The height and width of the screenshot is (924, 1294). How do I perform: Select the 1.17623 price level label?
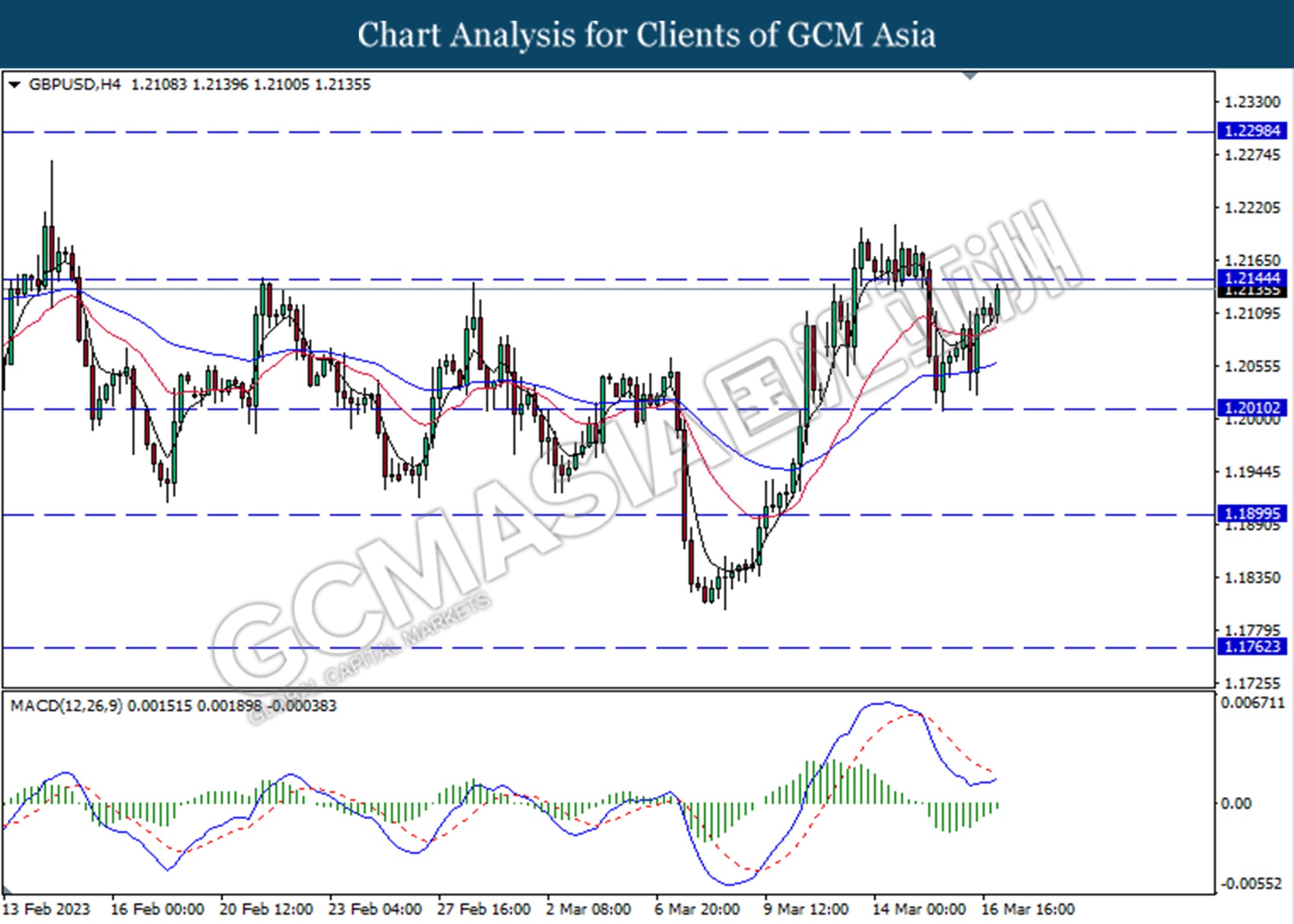tap(1252, 646)
